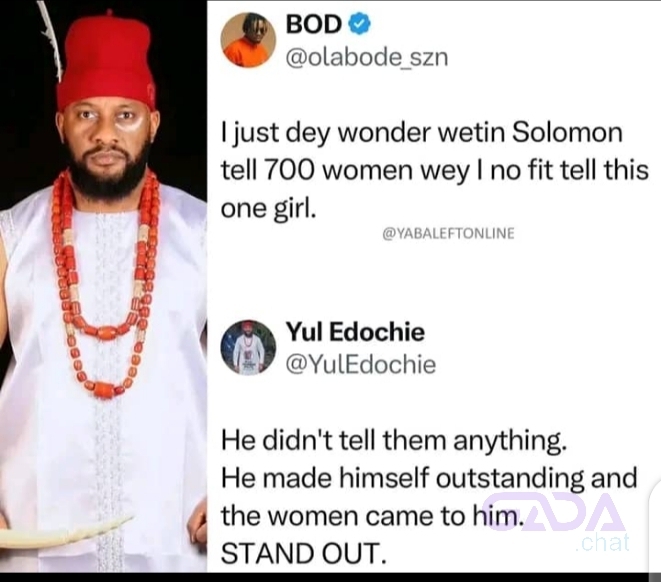Visit the @olabode_szn handle
The image size is (661, 582).
tap(367, 57)
